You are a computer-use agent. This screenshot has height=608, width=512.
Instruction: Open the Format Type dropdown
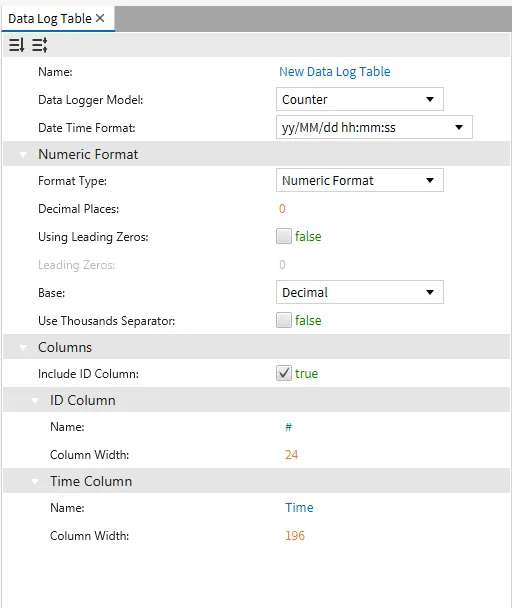pyautogui.click(x=360, y=180)
